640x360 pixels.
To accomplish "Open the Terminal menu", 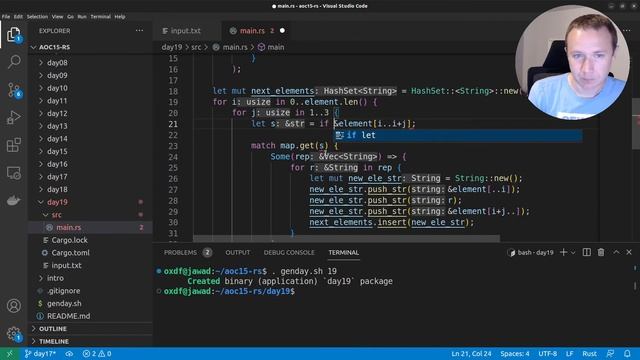I will [x=100, y=17].
